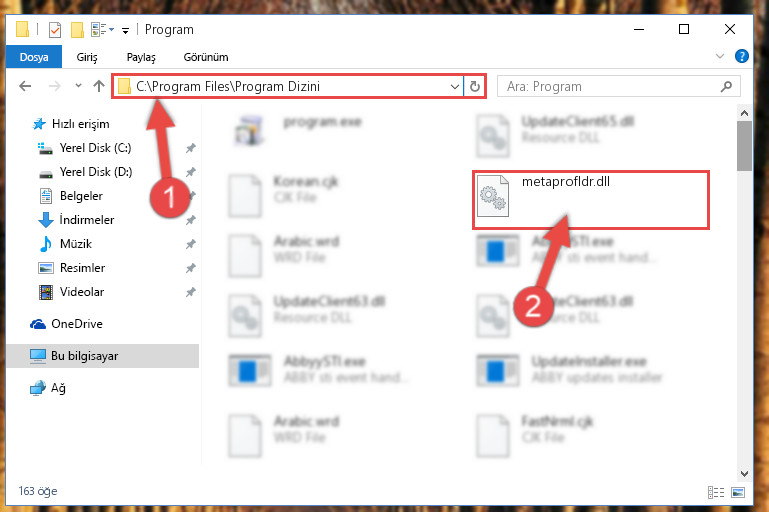Click the search magnifier icon
The height and width of the screenshot is (512, 769).
pyautogui.click(x=726, y=87)
